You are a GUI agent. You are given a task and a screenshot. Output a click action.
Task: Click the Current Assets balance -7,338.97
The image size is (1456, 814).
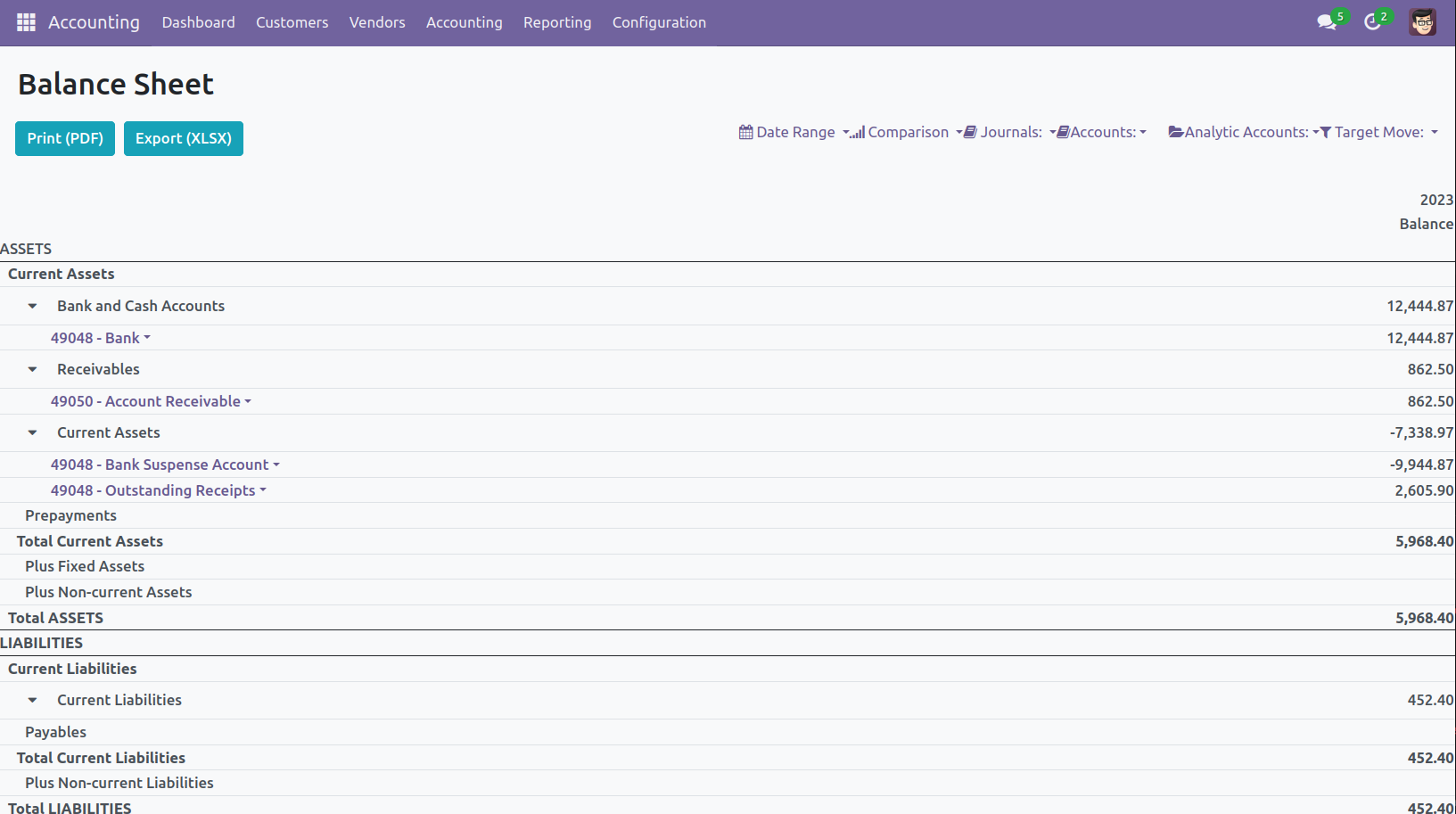click(1421, 432)
